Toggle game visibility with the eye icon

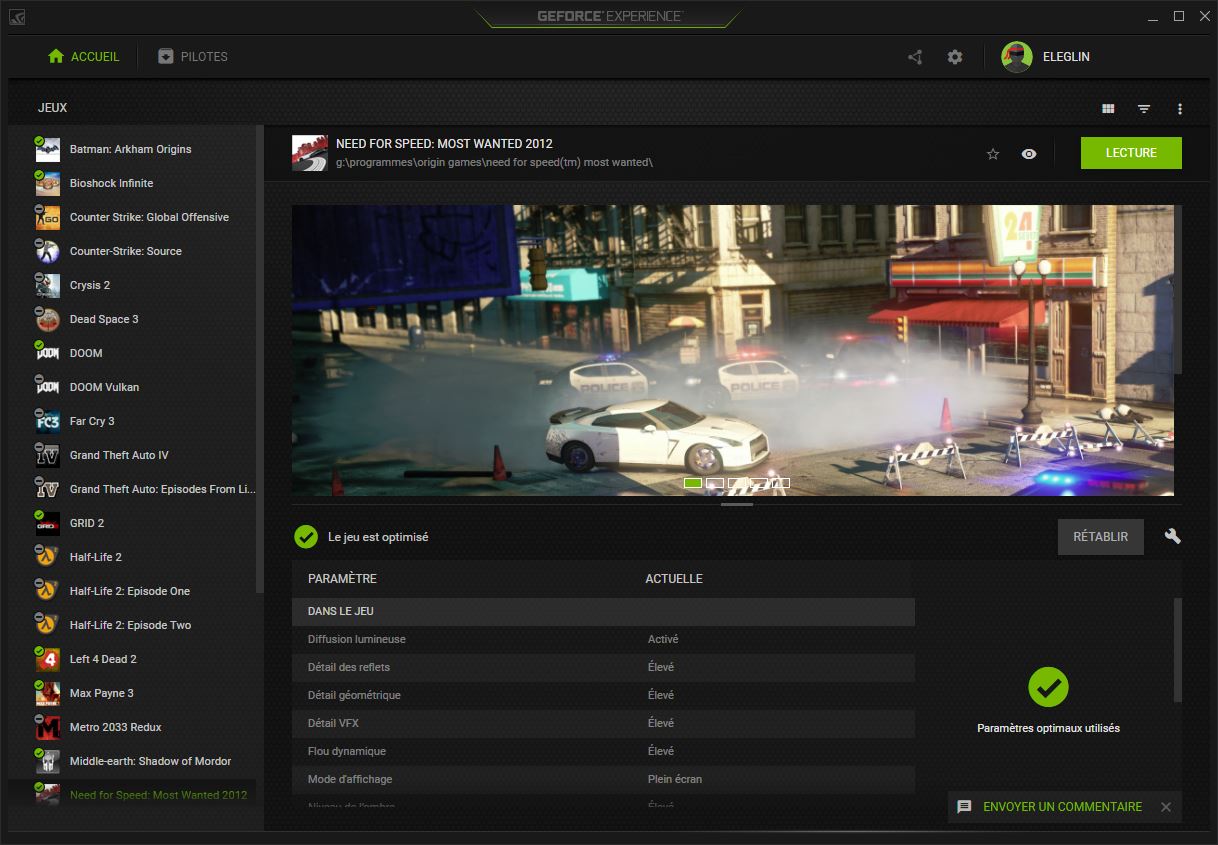[x=1029, y=153]
